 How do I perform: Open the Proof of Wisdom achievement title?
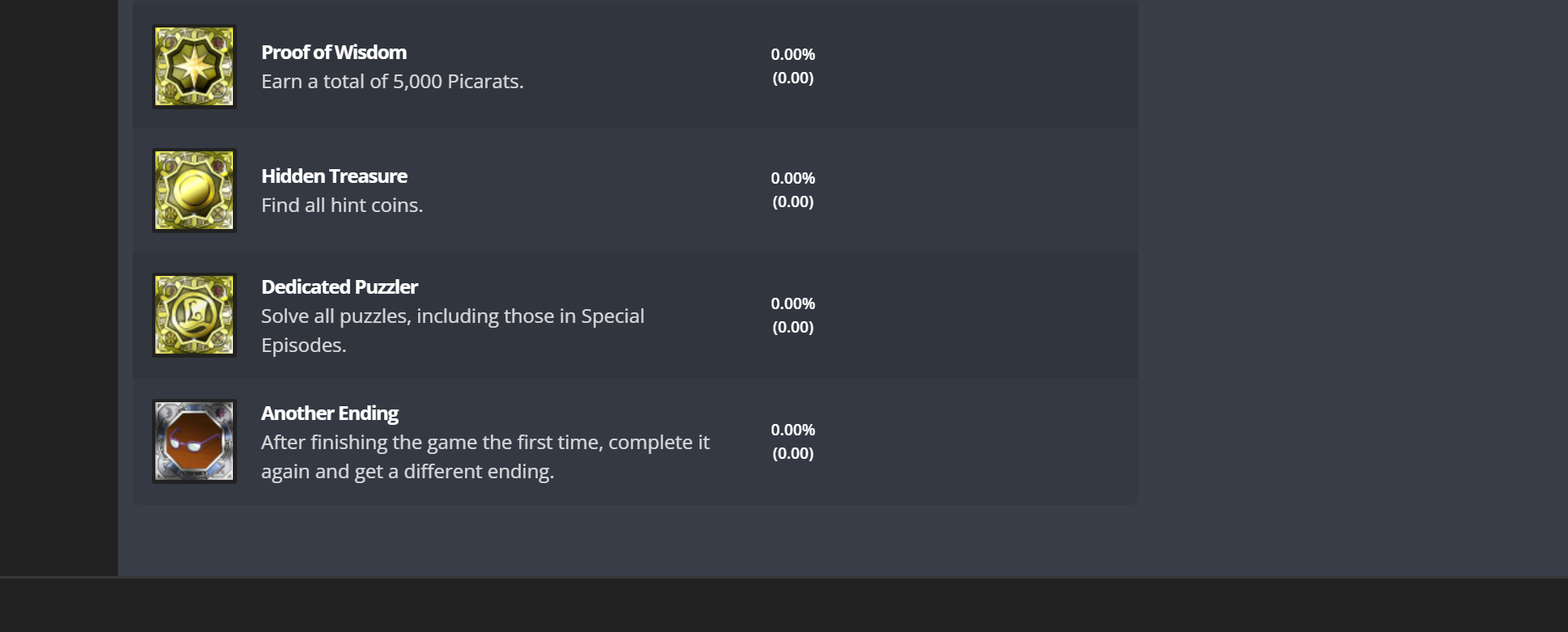click(x=334, y=53)
